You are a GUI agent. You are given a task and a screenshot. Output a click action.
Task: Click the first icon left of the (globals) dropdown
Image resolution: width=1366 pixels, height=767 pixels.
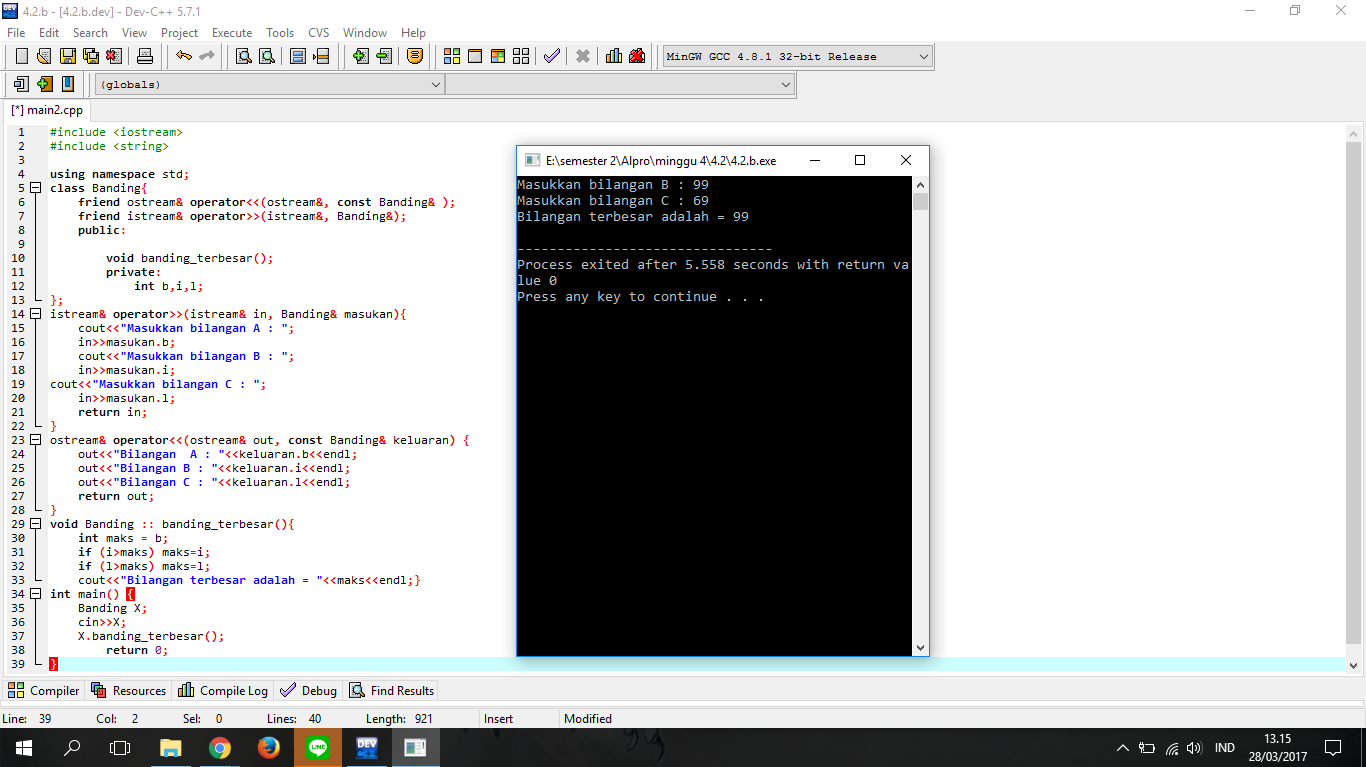pos(21,84)
